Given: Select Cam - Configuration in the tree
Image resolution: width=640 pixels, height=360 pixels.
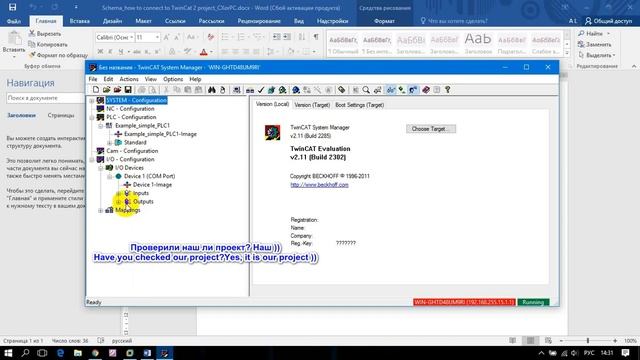Looking at the screenshot, I should click(132, 151).
